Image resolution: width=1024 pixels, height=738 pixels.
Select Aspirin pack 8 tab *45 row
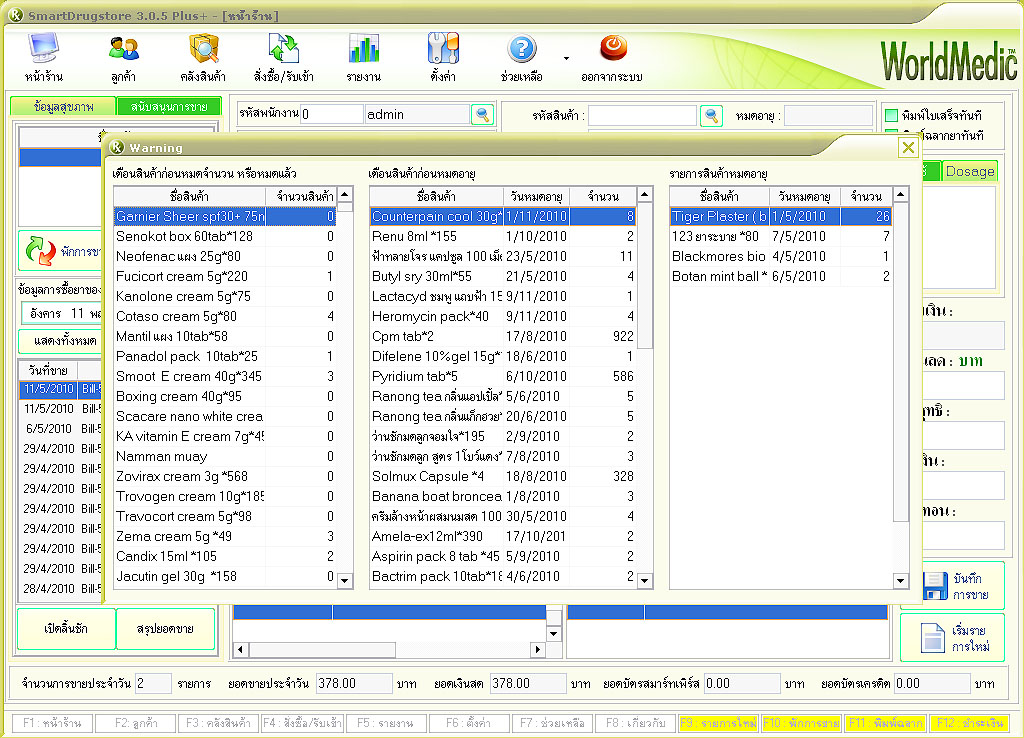(x=503, y=556)
